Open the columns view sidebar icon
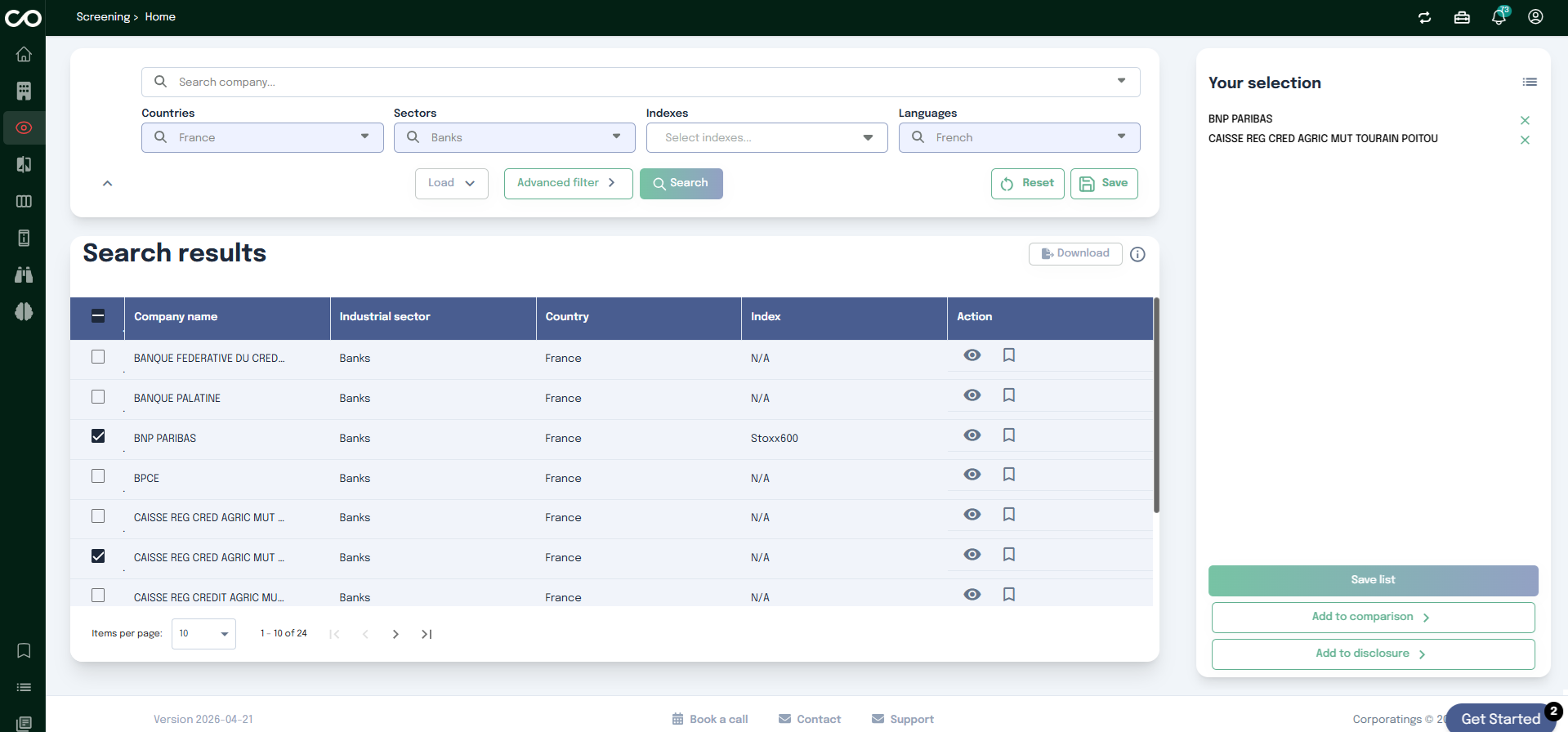The width and height of the screenshot is (1568, 732). tap(24, 201)
